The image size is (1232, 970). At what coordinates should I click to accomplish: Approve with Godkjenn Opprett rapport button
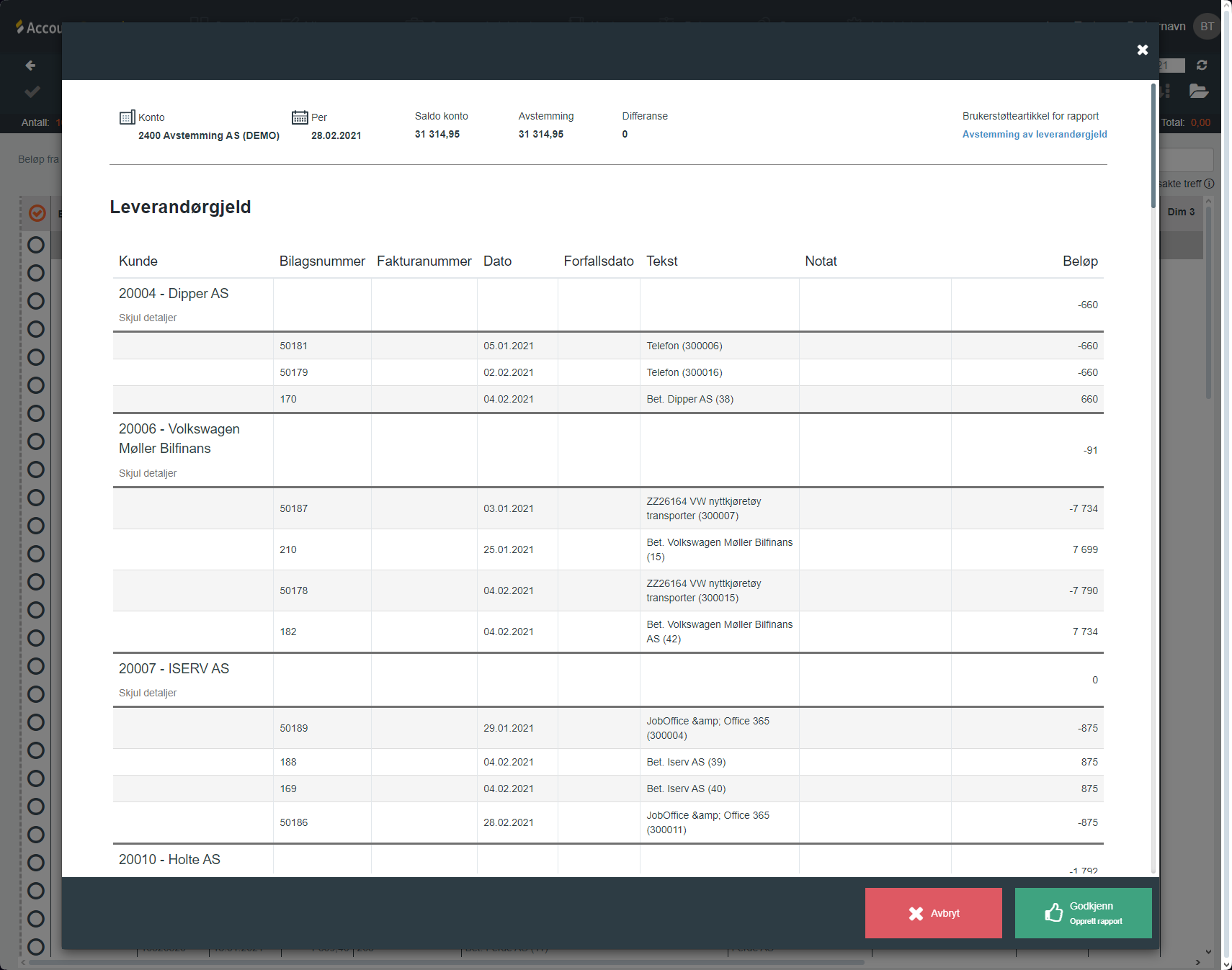[x=1083, y=913]
